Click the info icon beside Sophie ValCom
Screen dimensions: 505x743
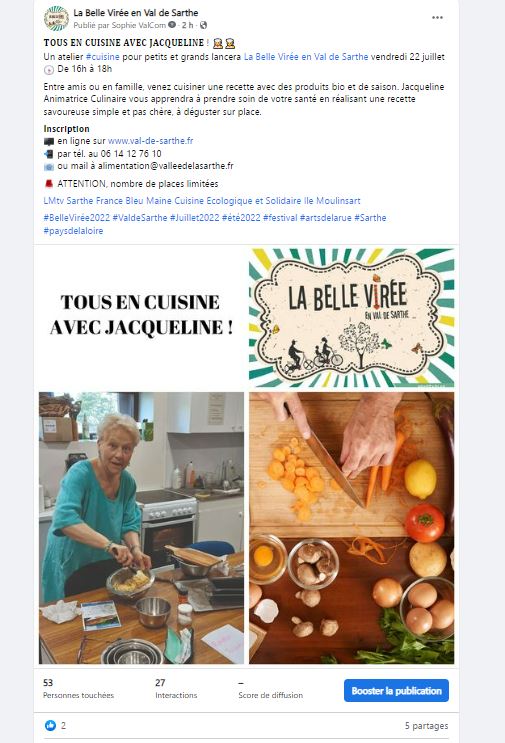(172, 25)
